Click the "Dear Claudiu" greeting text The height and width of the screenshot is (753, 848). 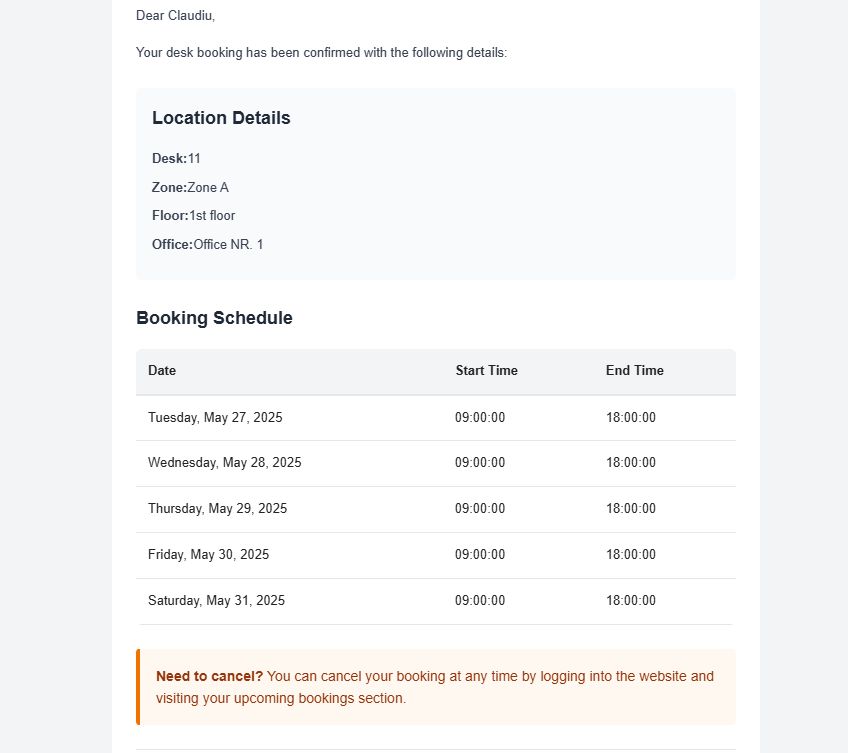click(x=175, y=16)
